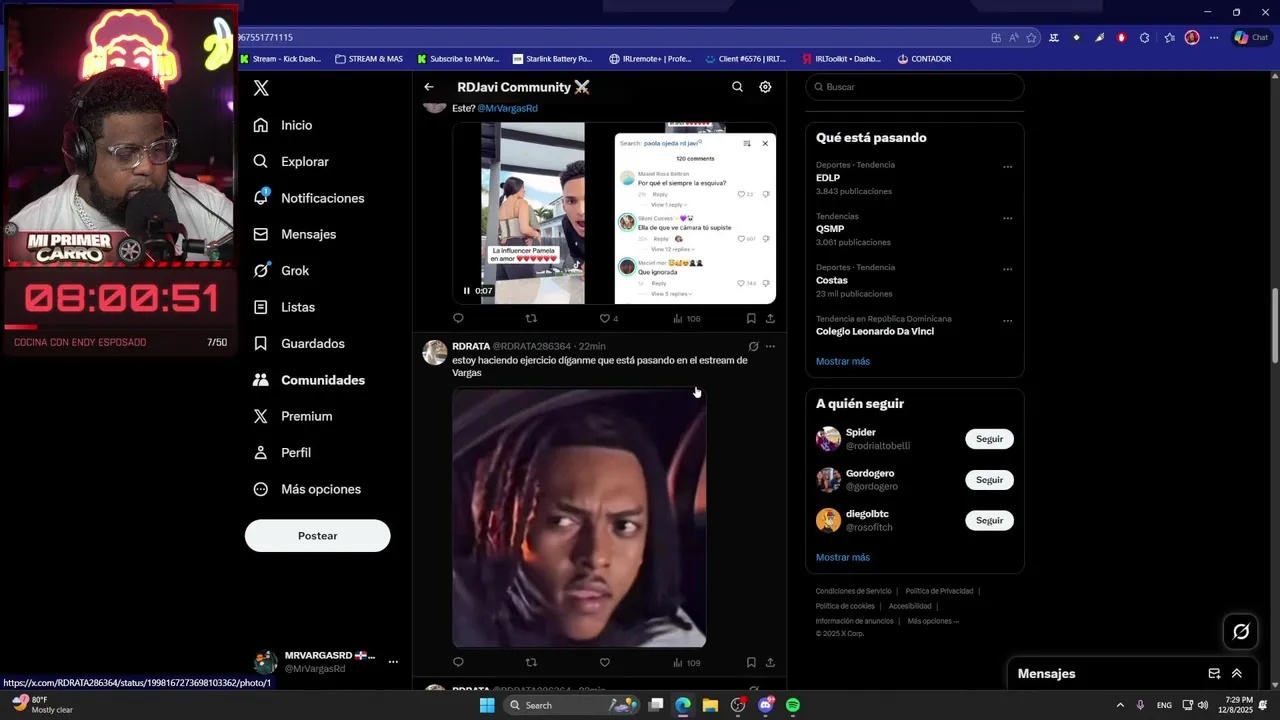Open Inicio in the X sidebar
Screen dimensions: 1280x720
[283, 125]
